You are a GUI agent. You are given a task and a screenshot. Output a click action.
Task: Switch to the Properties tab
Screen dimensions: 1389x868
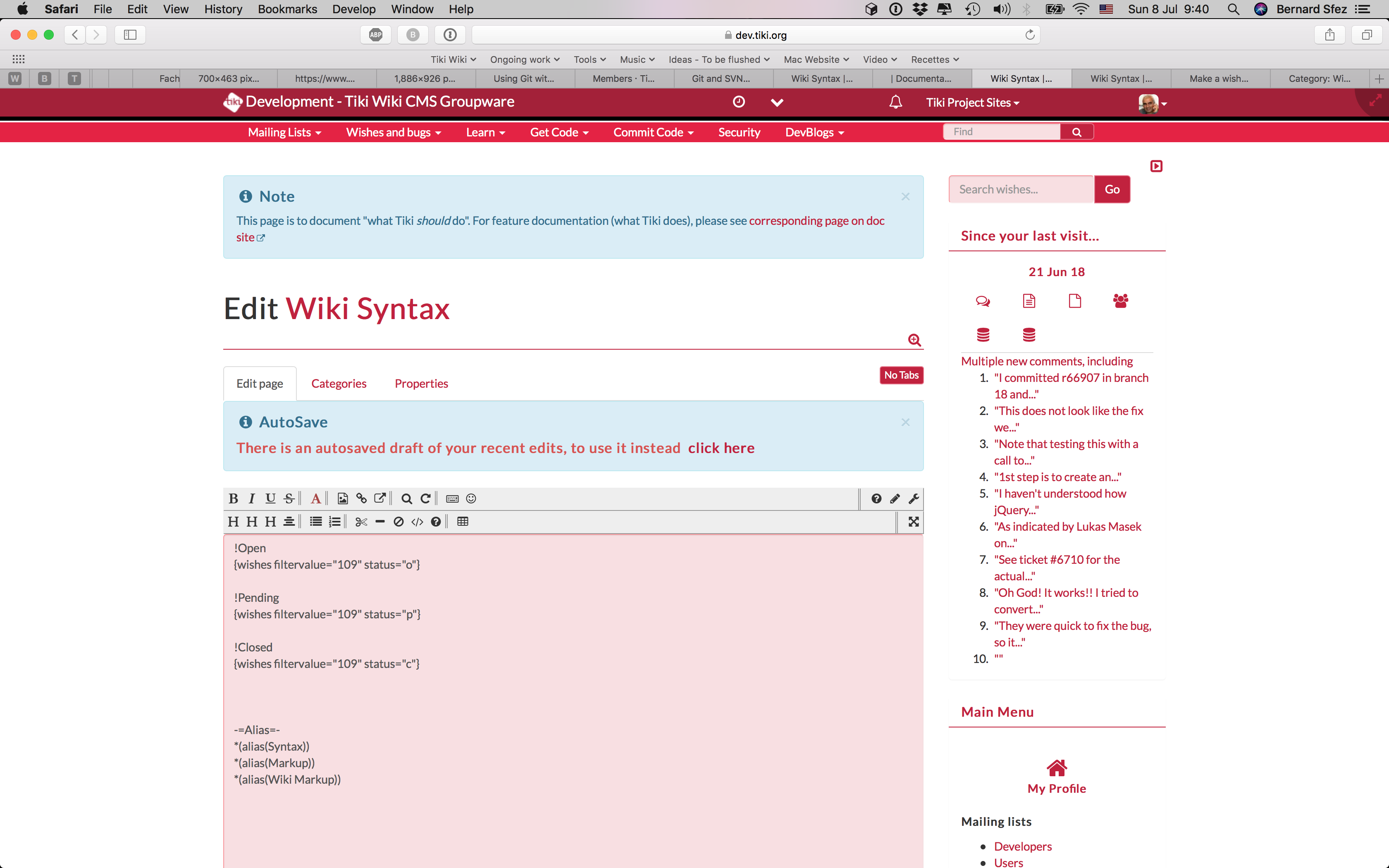coord(421,383)
